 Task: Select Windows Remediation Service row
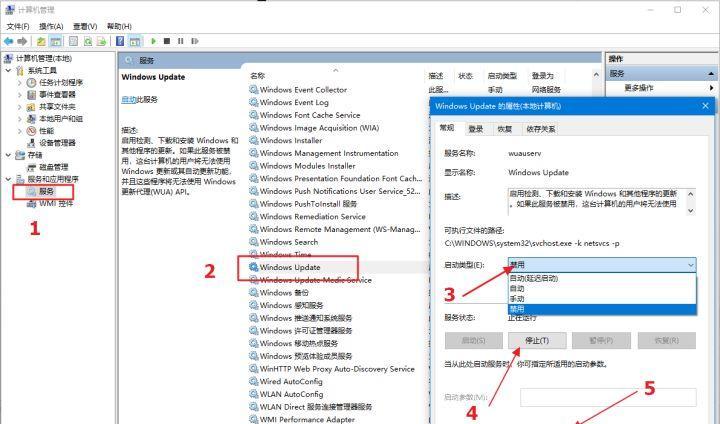click(307, 217)
